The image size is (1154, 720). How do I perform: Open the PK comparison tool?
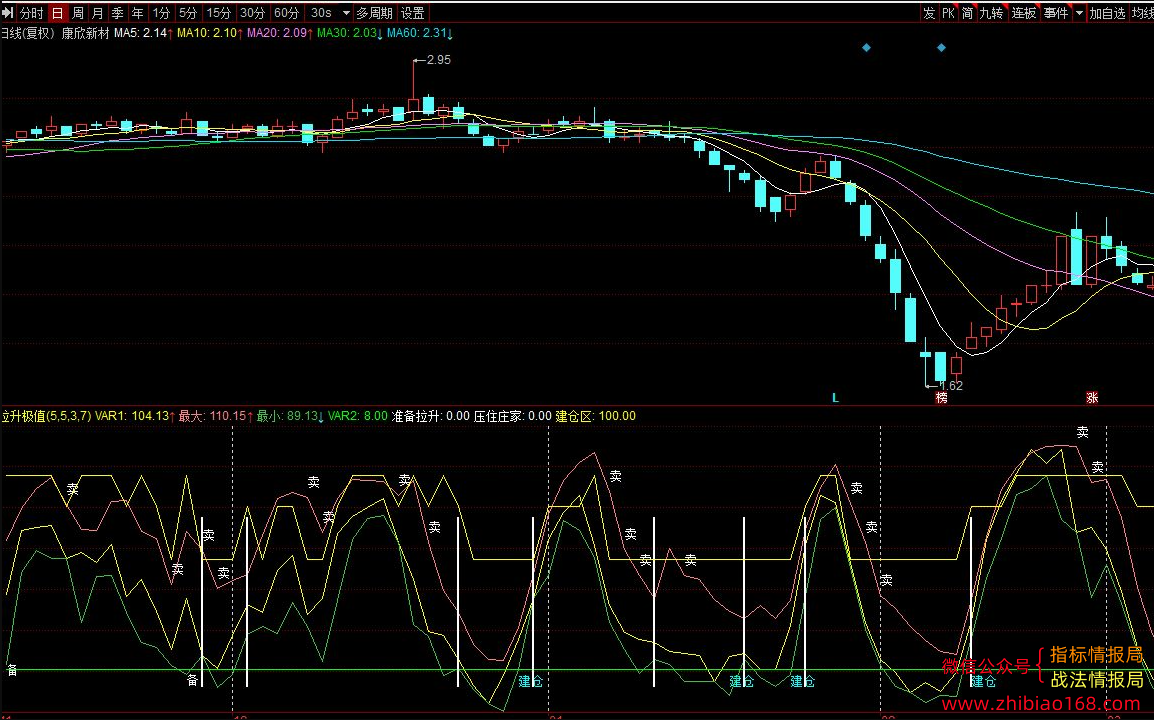point(948,13)
